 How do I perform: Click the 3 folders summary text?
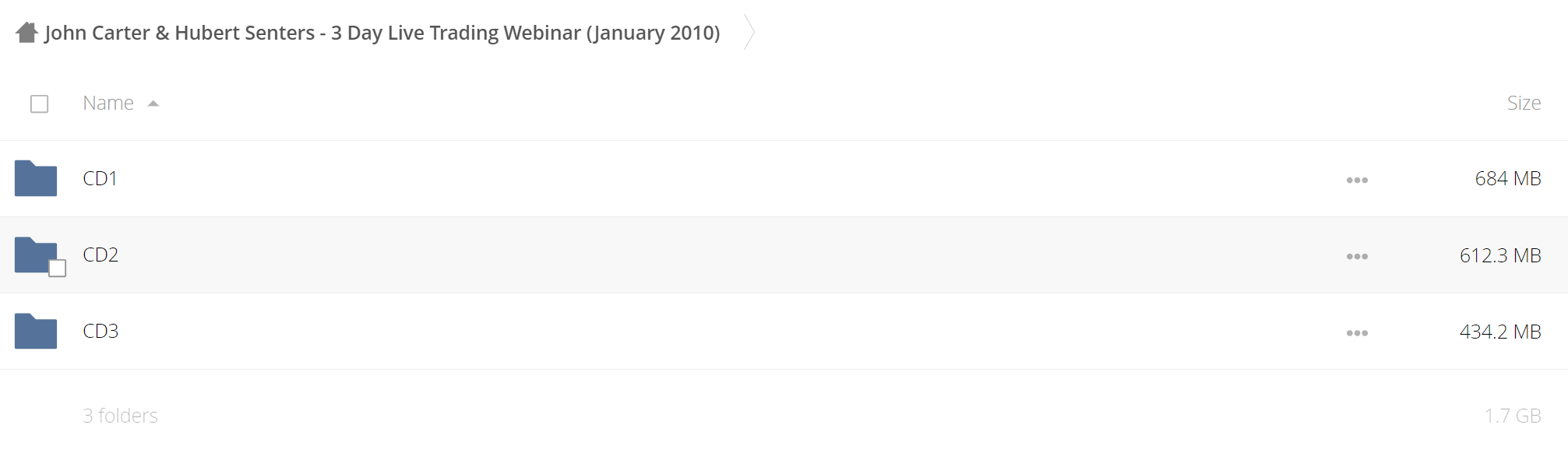(x=120, y=416)
